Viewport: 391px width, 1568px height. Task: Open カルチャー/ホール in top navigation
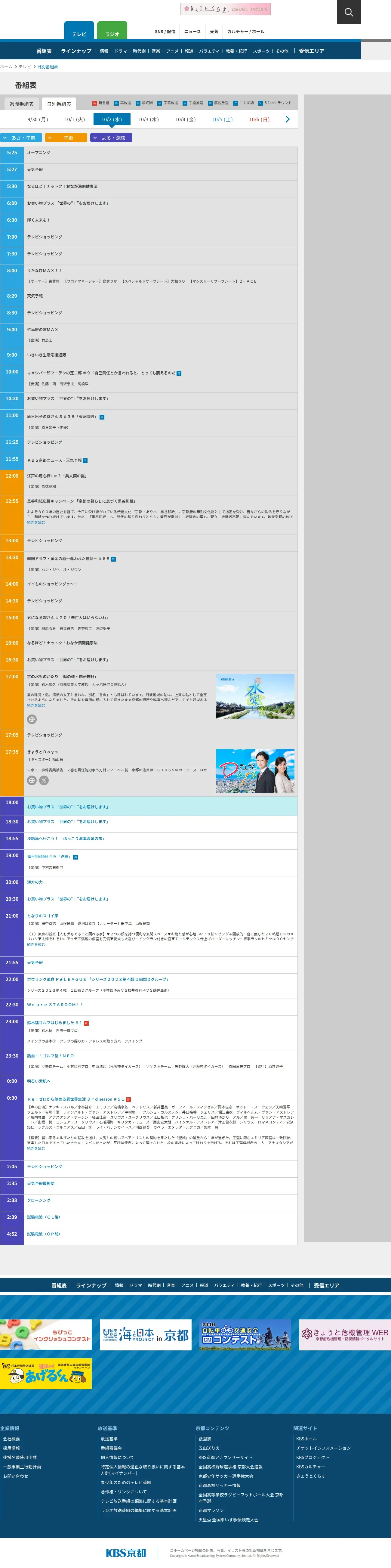246,32
